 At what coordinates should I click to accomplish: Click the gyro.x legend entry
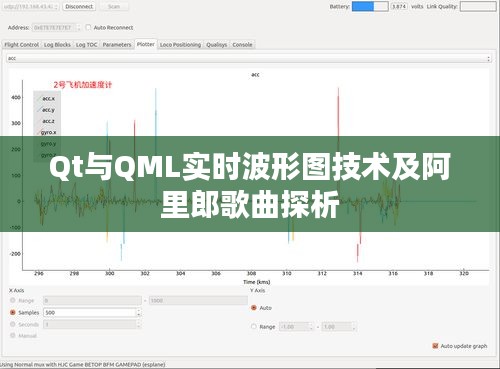click(47, 132)
